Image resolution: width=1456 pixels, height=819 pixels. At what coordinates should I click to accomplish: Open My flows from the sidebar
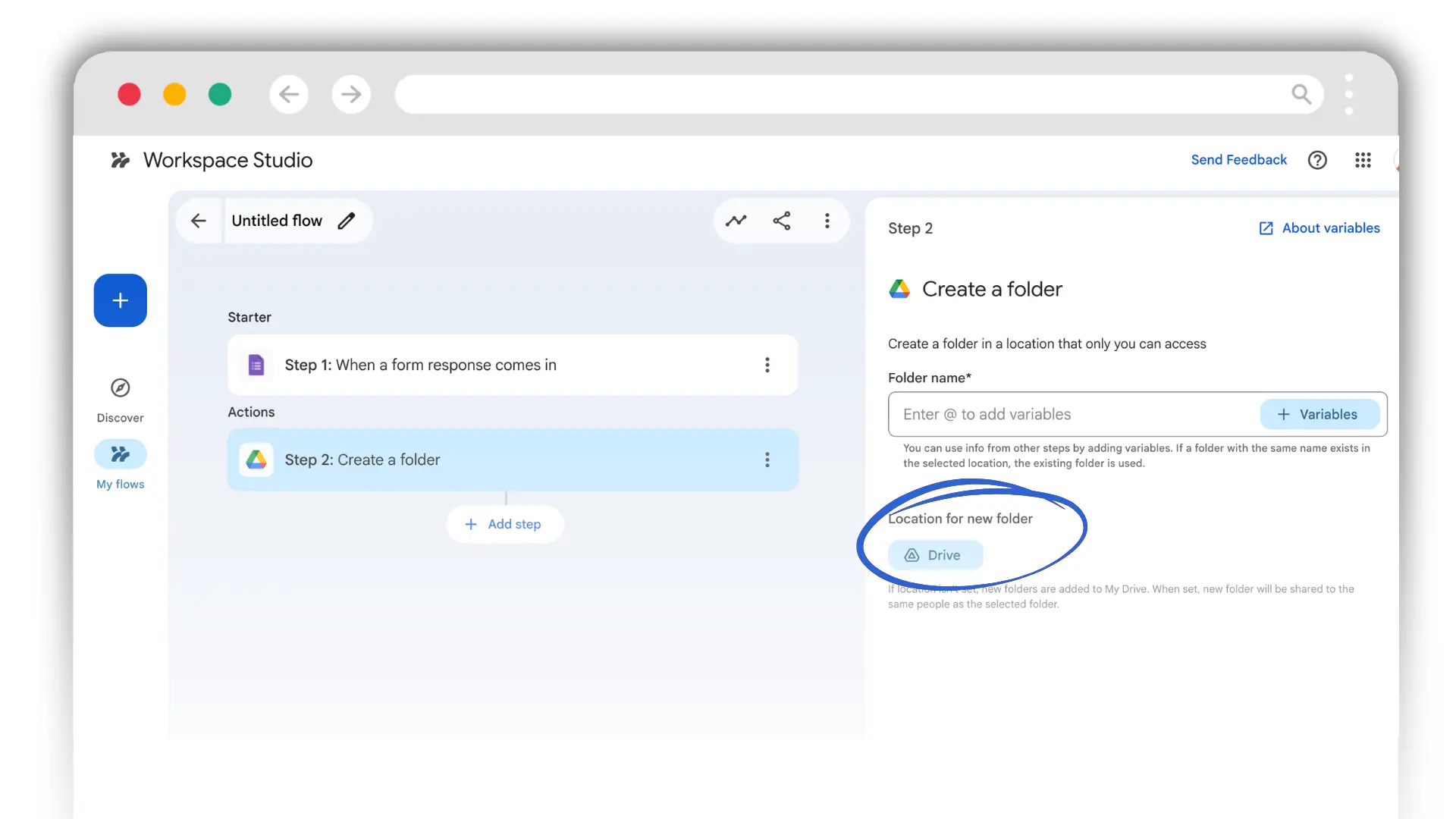click(x=120, y=453)
